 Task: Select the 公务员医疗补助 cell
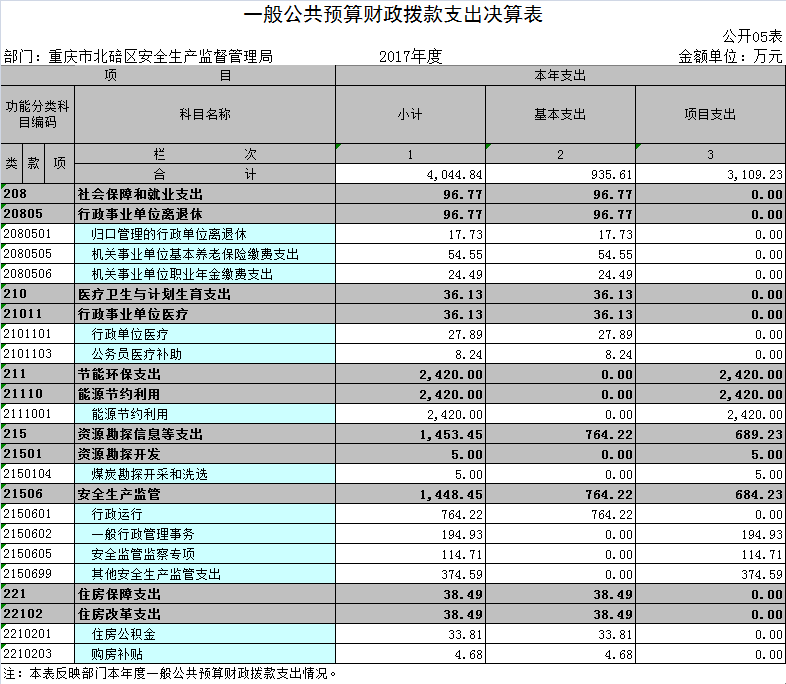tap(205, 354)
